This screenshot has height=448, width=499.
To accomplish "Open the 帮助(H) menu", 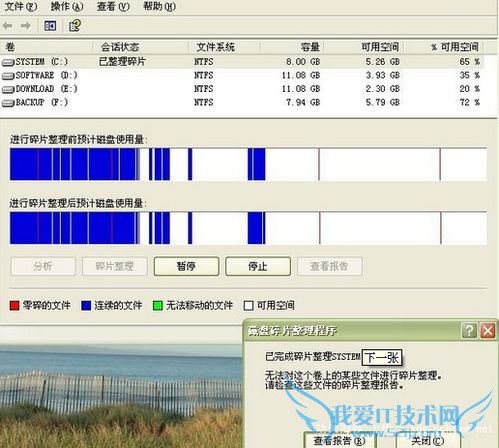I will click(x=159, y=6).
